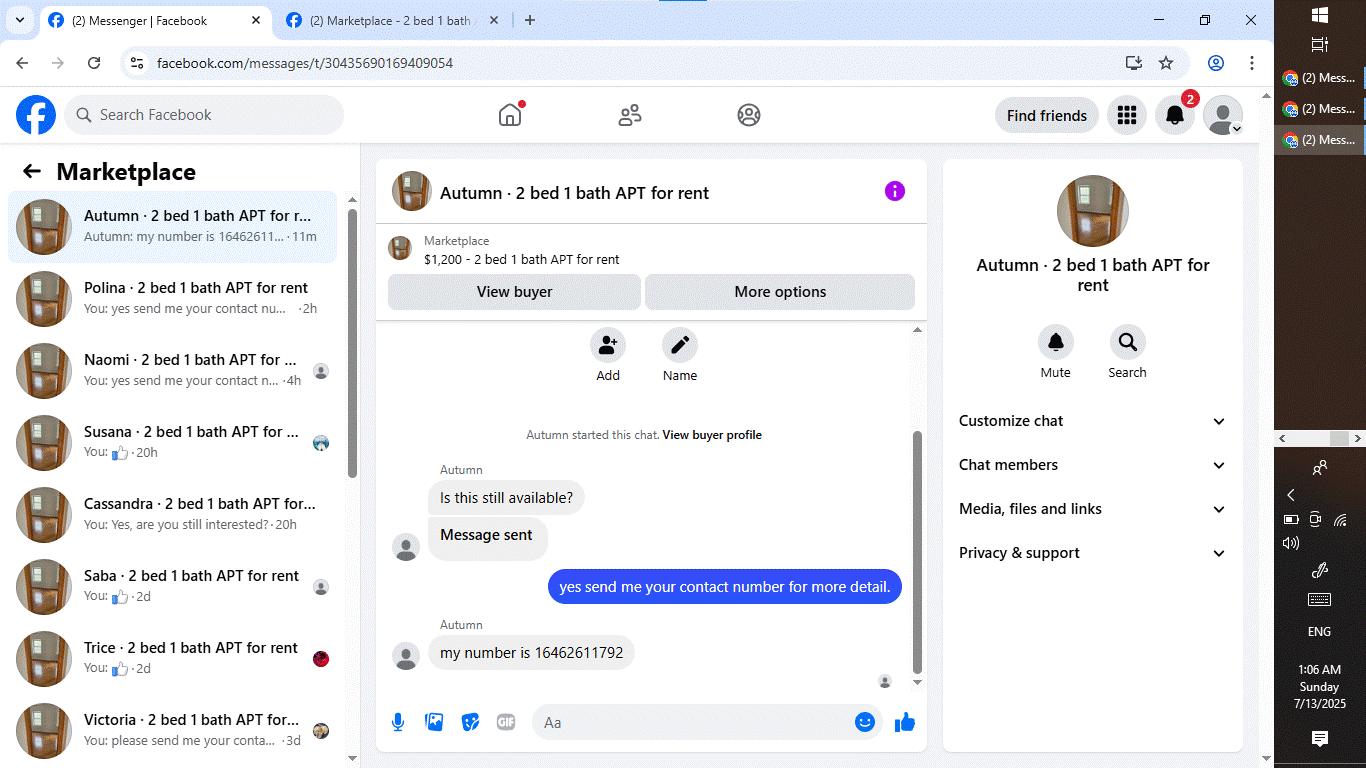This screenshot has height=768, width=1366.
Task: Open $1,200 listing link in header
Action: [x=521, y=259]
